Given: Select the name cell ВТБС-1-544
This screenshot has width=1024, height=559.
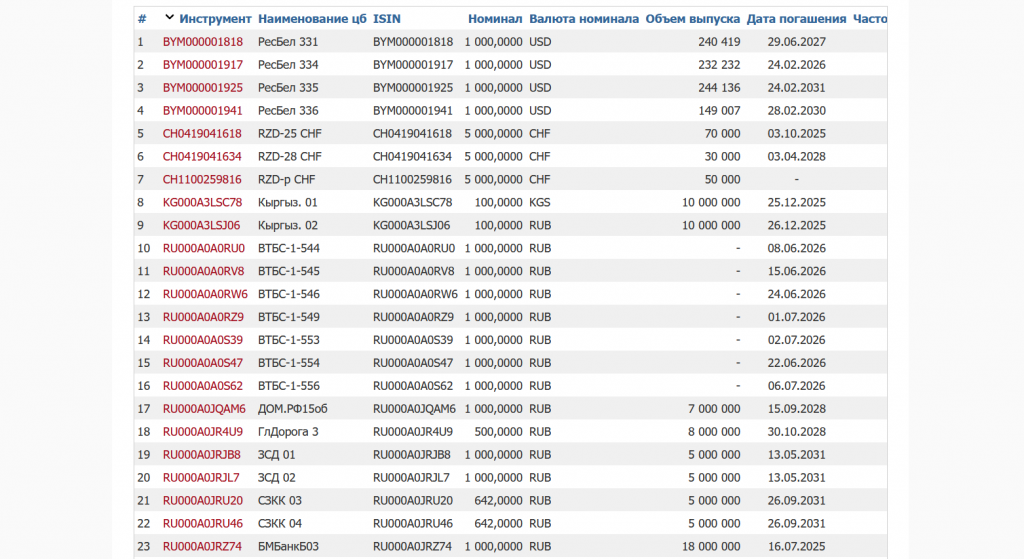Looking at the screenshot, I should coord(289,248).
